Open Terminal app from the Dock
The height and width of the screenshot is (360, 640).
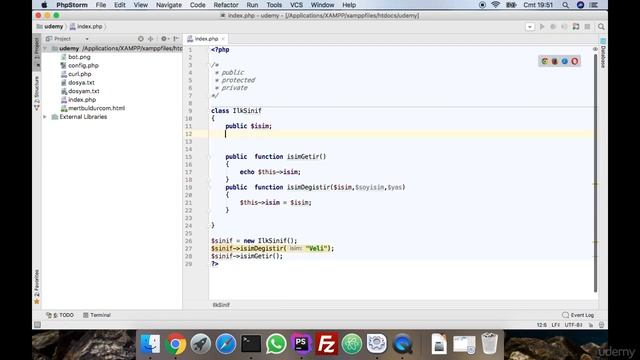251,344
